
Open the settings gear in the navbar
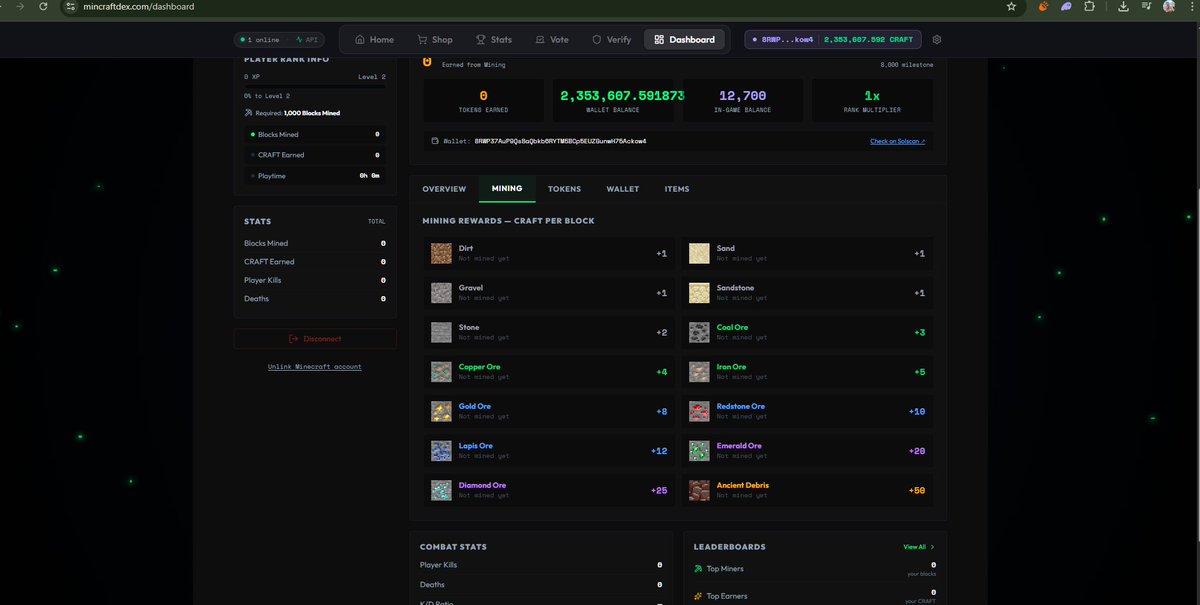point(936,40)
